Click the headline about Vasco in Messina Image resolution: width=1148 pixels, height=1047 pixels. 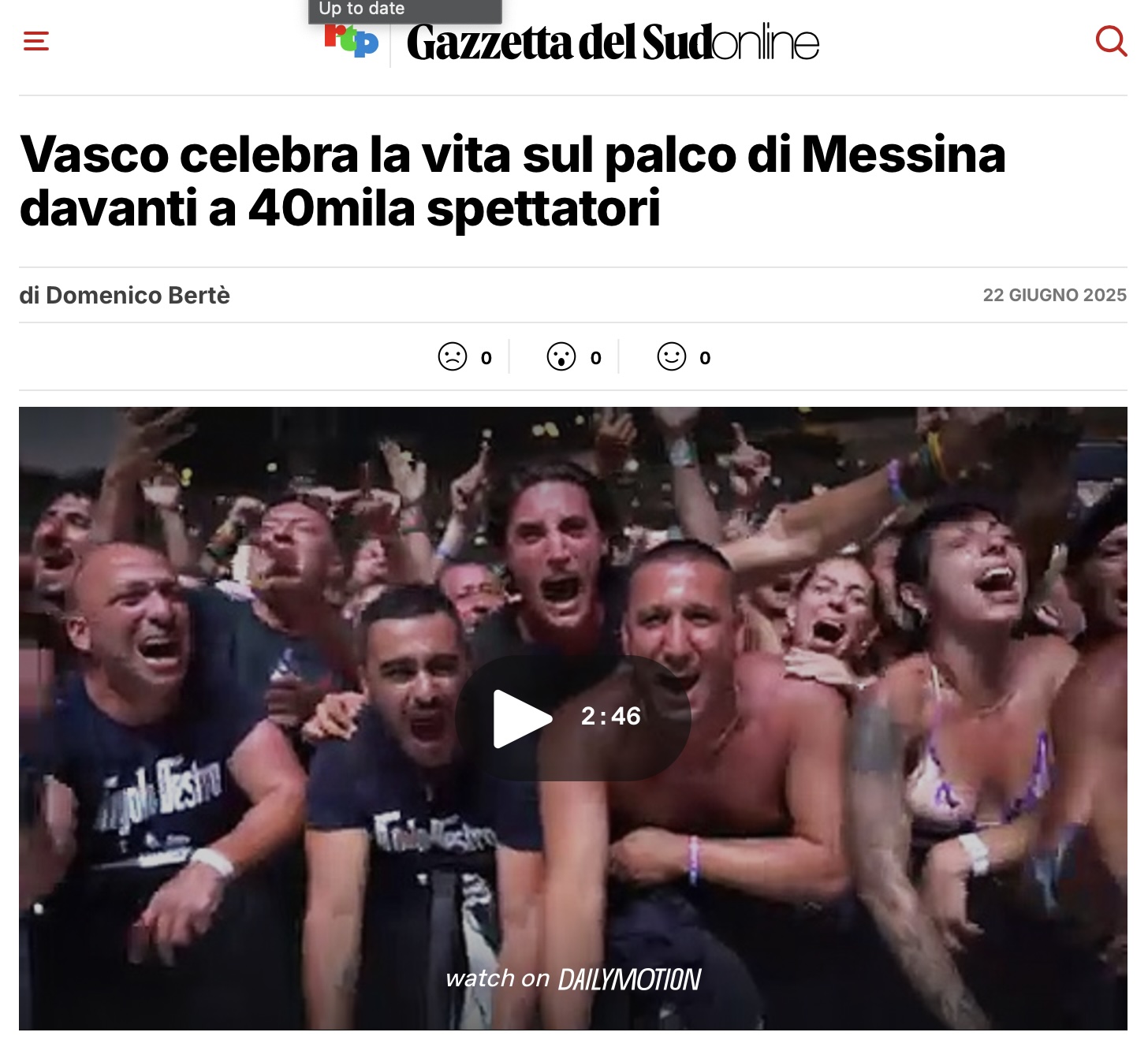(x=512, y=181)
